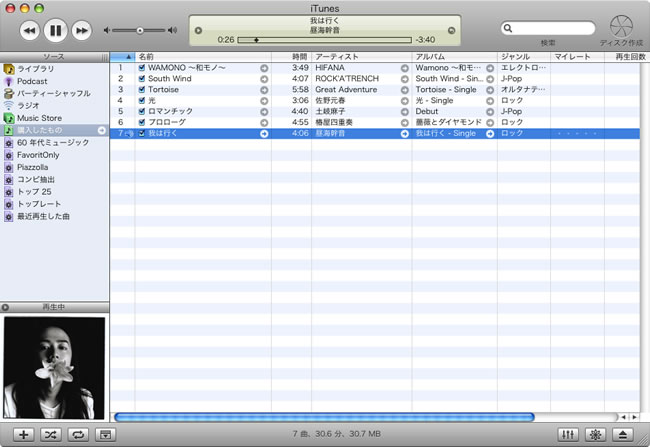This screenshot has width=650, height=447.
Task: Click the left arrow icon in song display
Action: 198,30
